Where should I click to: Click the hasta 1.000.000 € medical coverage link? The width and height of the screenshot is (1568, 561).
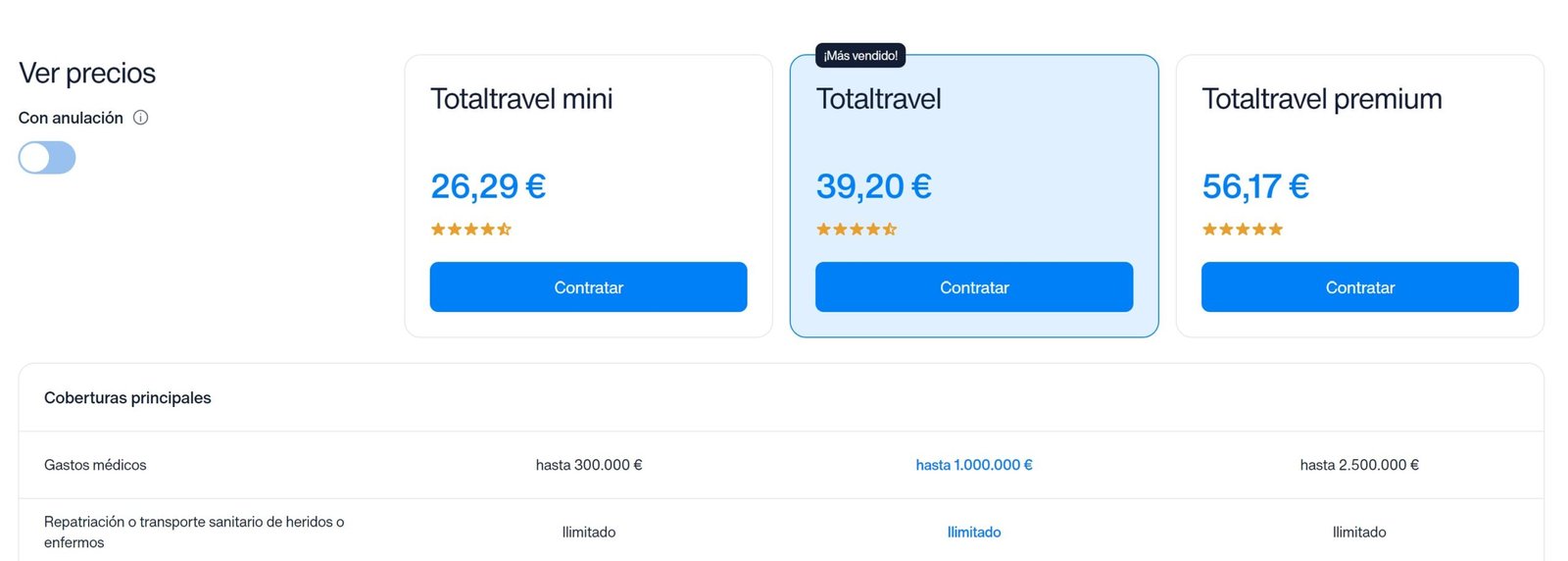974,465
